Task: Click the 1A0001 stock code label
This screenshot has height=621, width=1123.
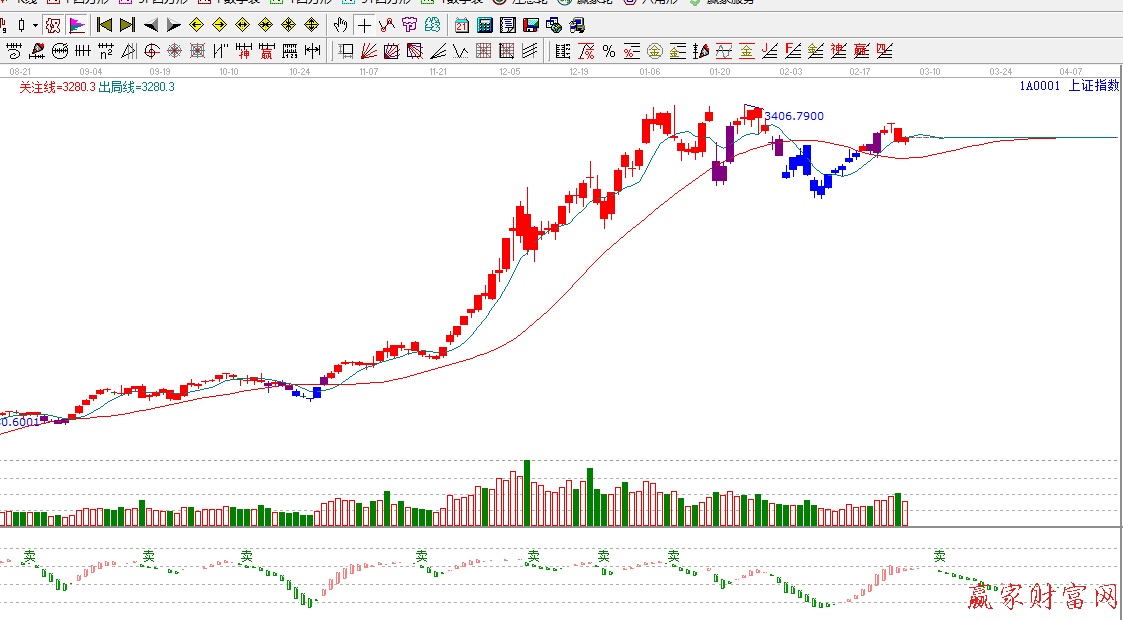Action: click(x=1039, y=86)
